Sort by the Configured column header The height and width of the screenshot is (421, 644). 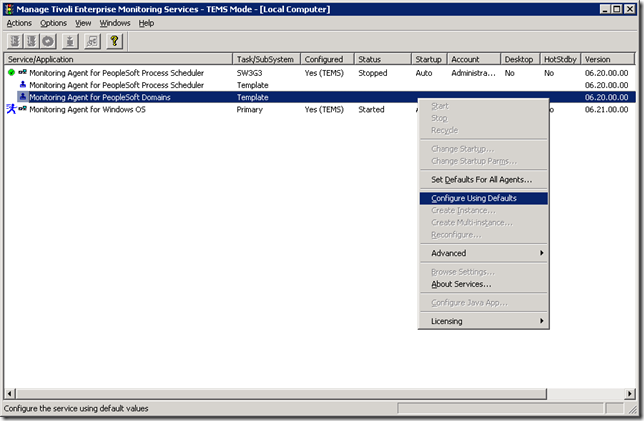coord(327,59)
